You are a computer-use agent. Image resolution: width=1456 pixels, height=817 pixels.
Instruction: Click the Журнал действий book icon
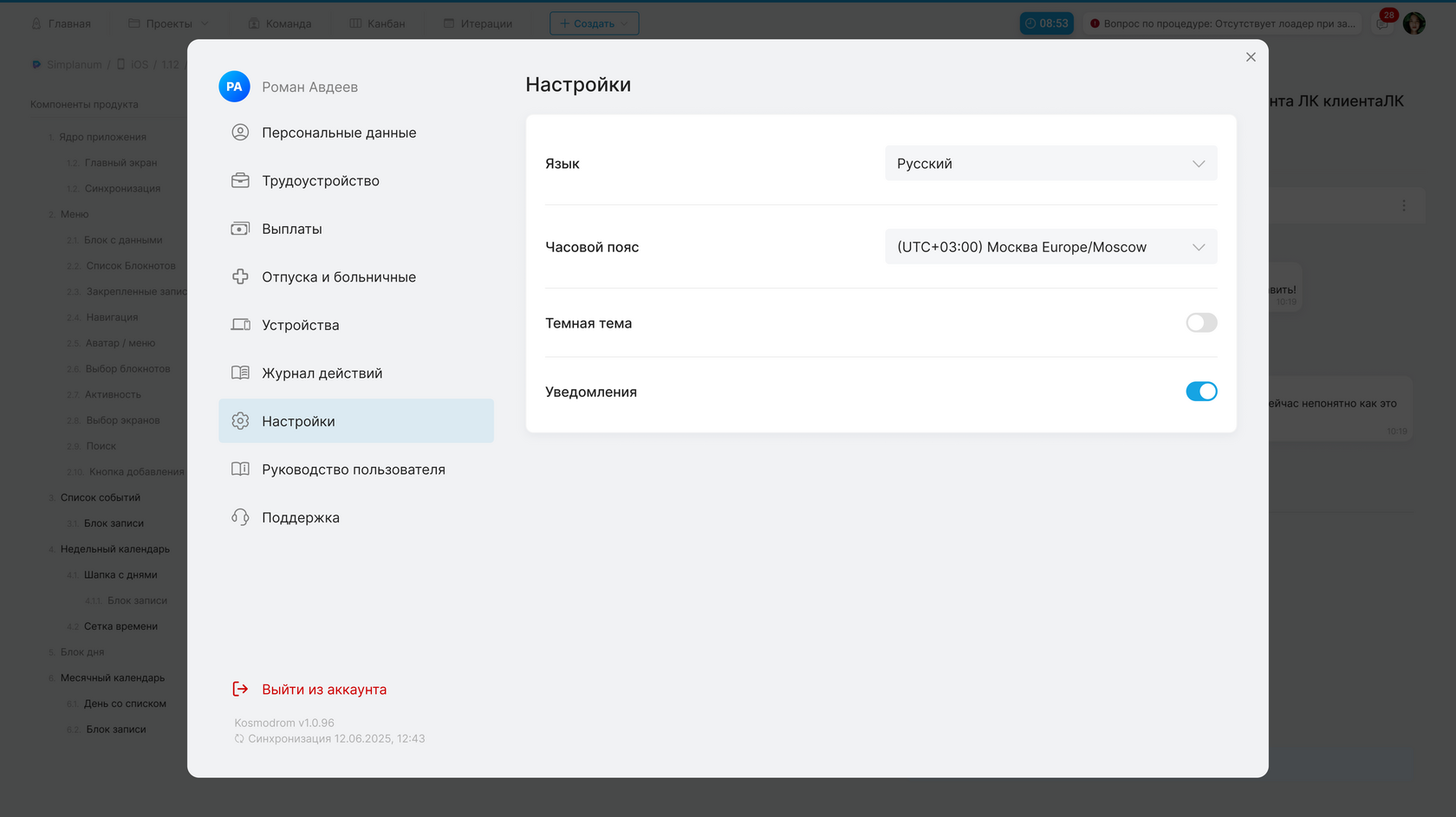tap(240, 373)
